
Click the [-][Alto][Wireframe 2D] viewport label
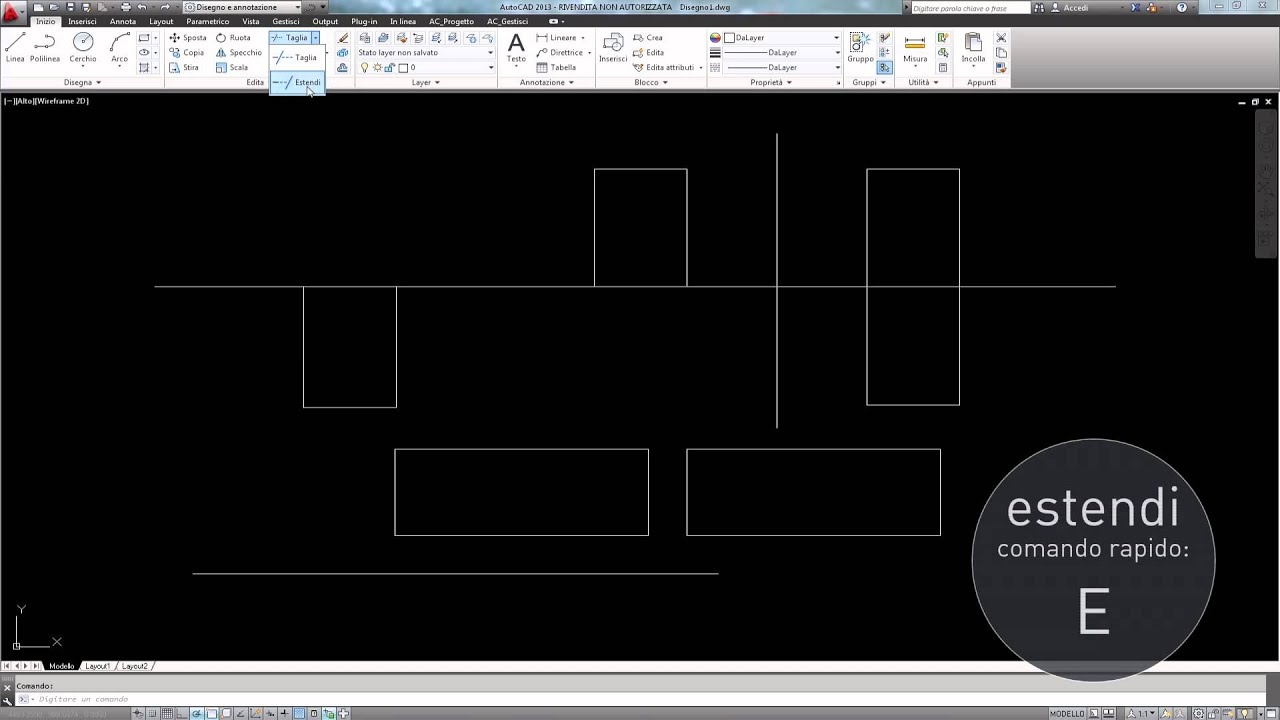click(46, 101)
